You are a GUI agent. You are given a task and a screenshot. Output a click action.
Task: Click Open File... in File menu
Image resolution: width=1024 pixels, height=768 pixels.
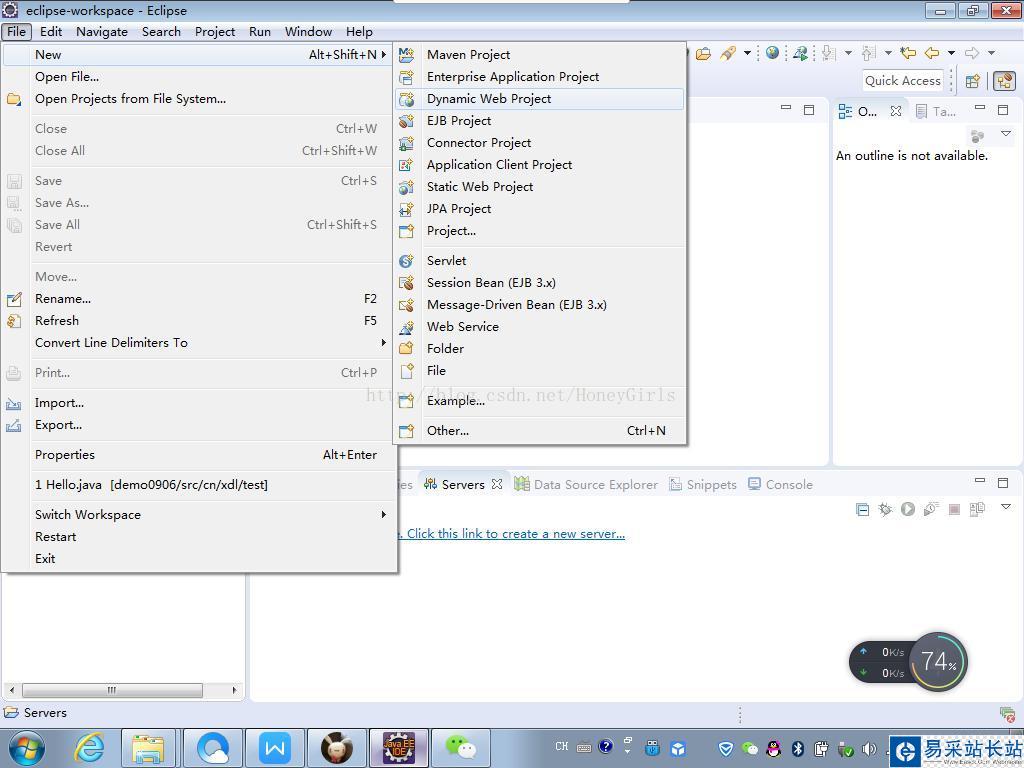click(x=199, y=77)
